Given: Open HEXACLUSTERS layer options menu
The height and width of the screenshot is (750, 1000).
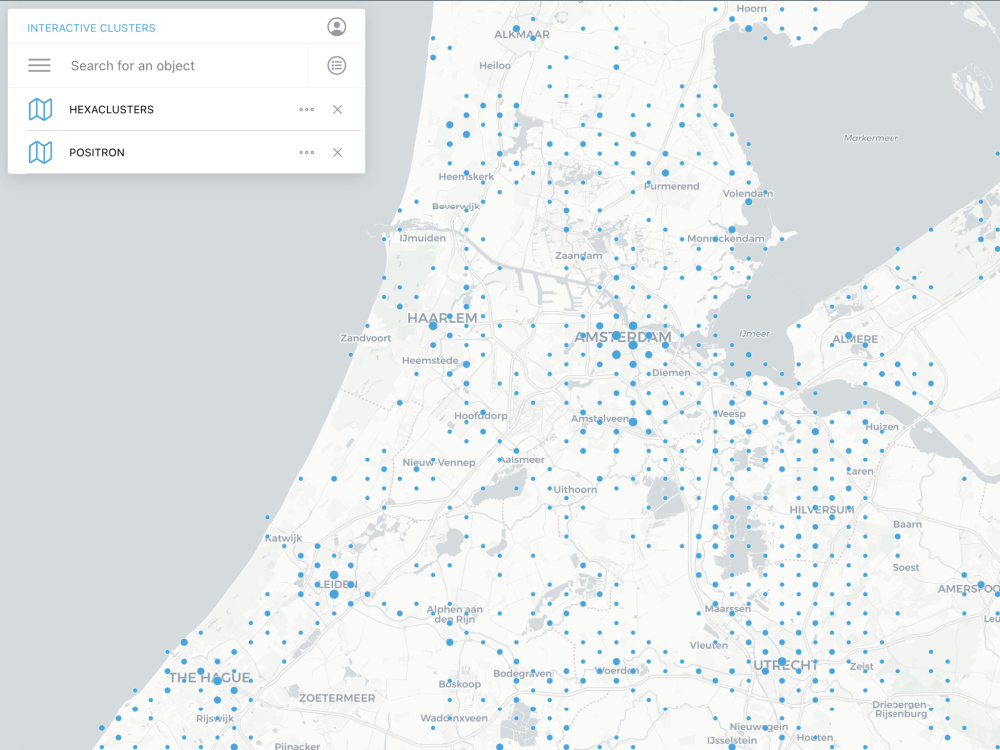Looking at the screenshot, I should [307, 110].
